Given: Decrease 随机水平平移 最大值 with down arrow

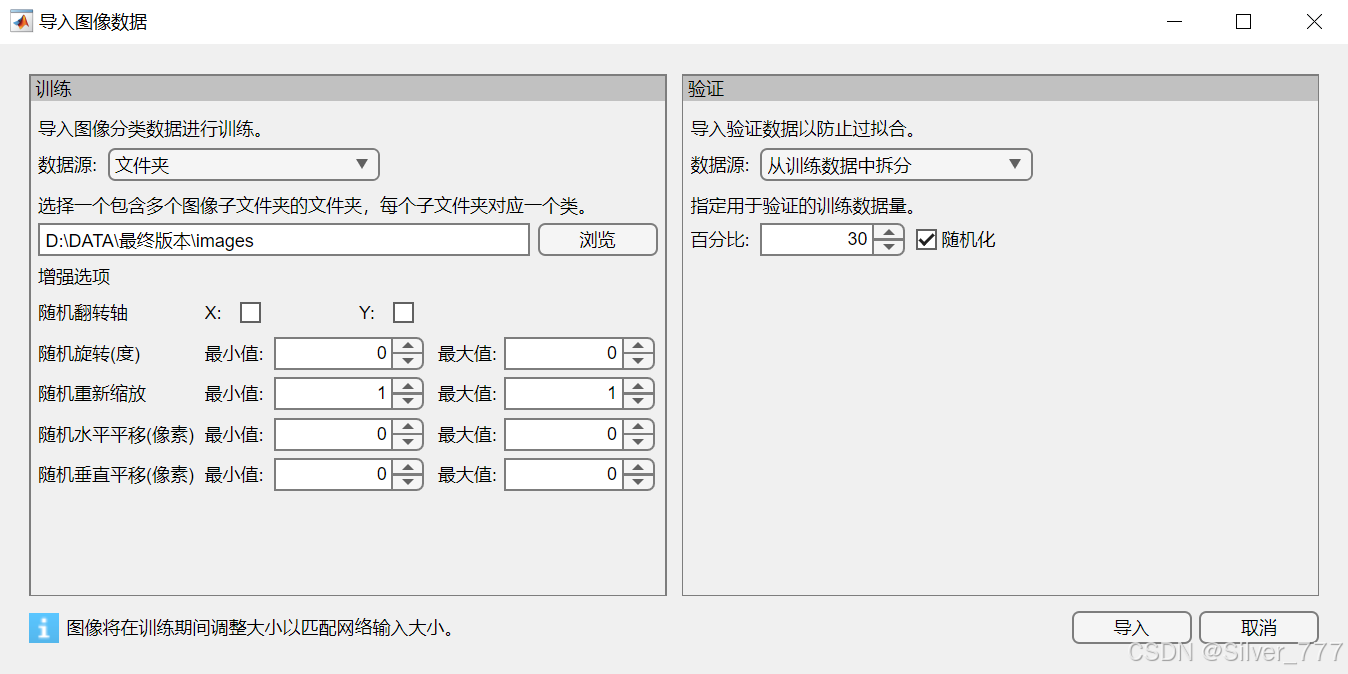Looking at the screenshot, I should tap(638, 442).
